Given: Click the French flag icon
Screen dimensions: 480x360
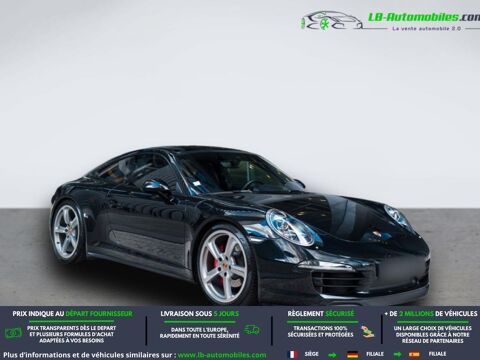Looking at the screenshot, I should (x=293, y=354).
